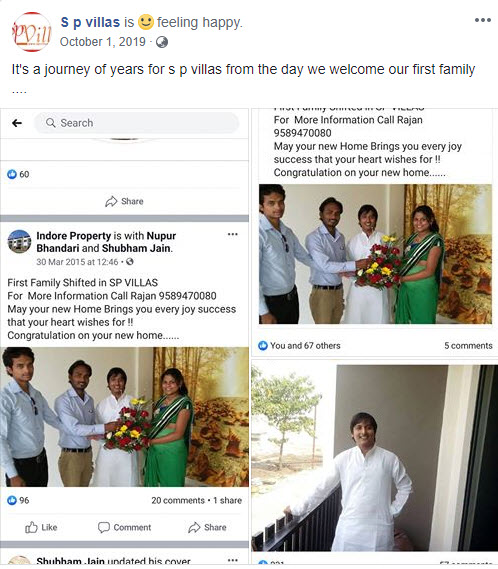Open the Shubham Jain post options menu
This screenshot has height=569, width=498.
coord(233,561)
